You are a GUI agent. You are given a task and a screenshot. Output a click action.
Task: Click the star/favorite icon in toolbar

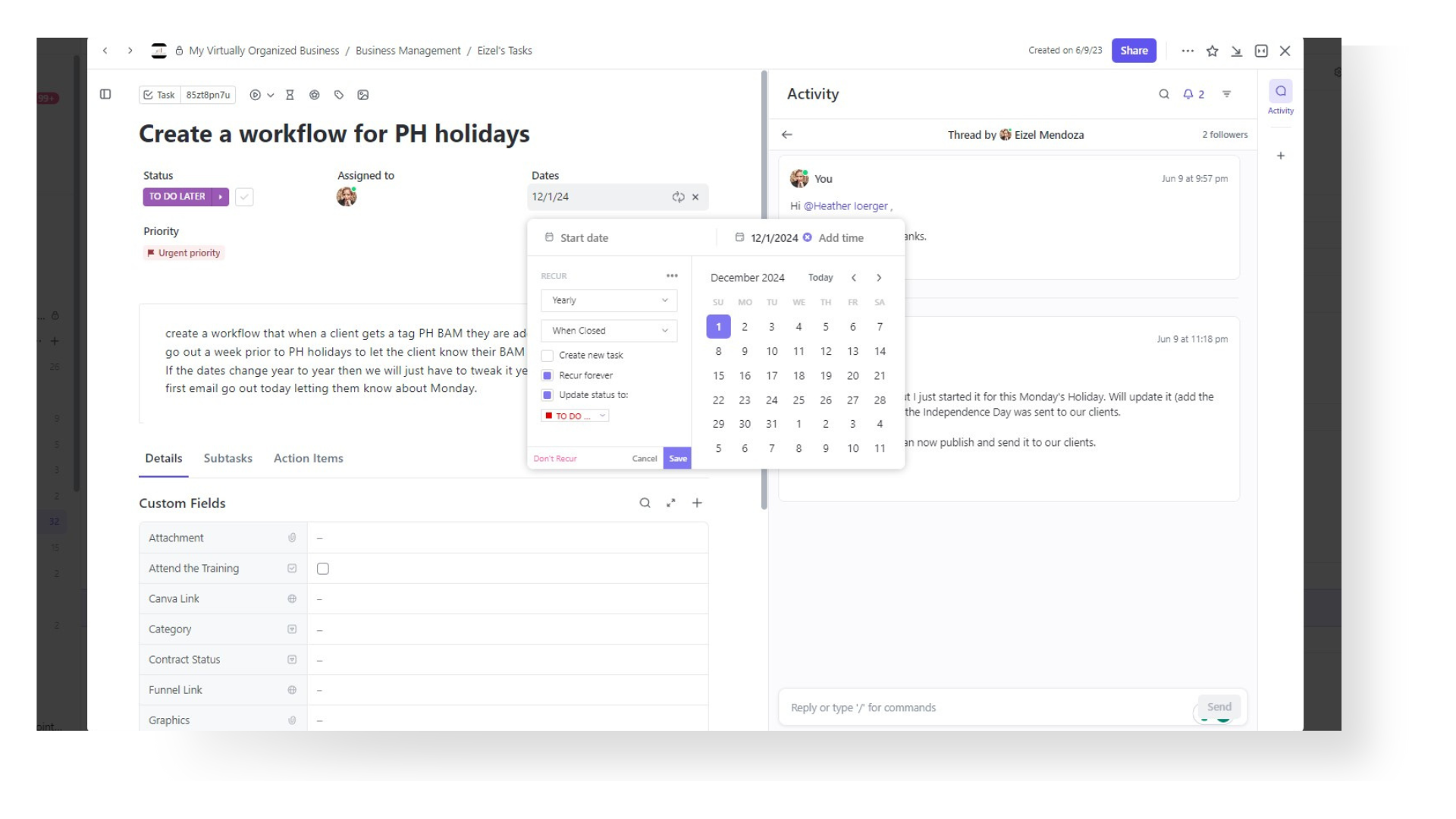pyautogui.click(x=1212, y=50)
